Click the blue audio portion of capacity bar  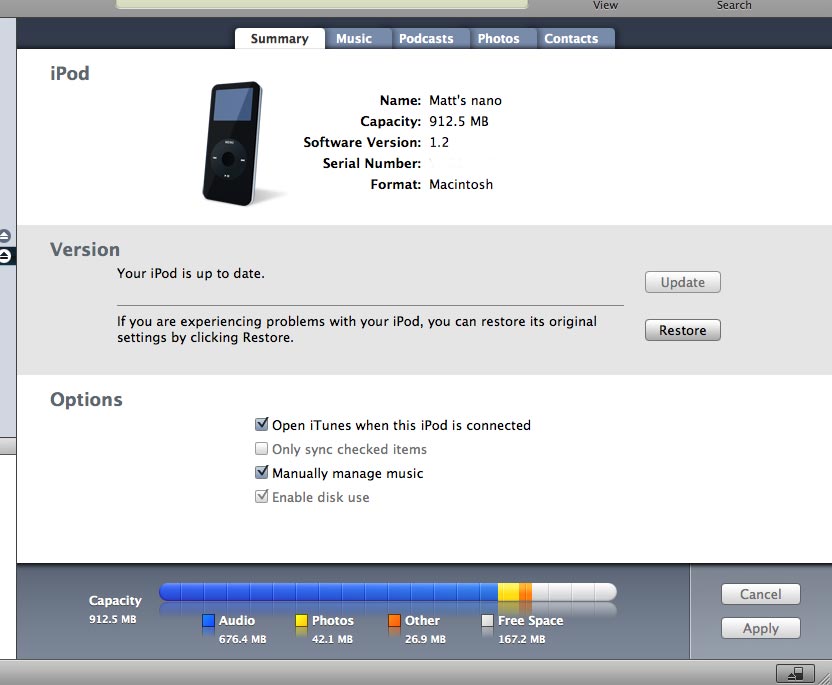point(328,592)
